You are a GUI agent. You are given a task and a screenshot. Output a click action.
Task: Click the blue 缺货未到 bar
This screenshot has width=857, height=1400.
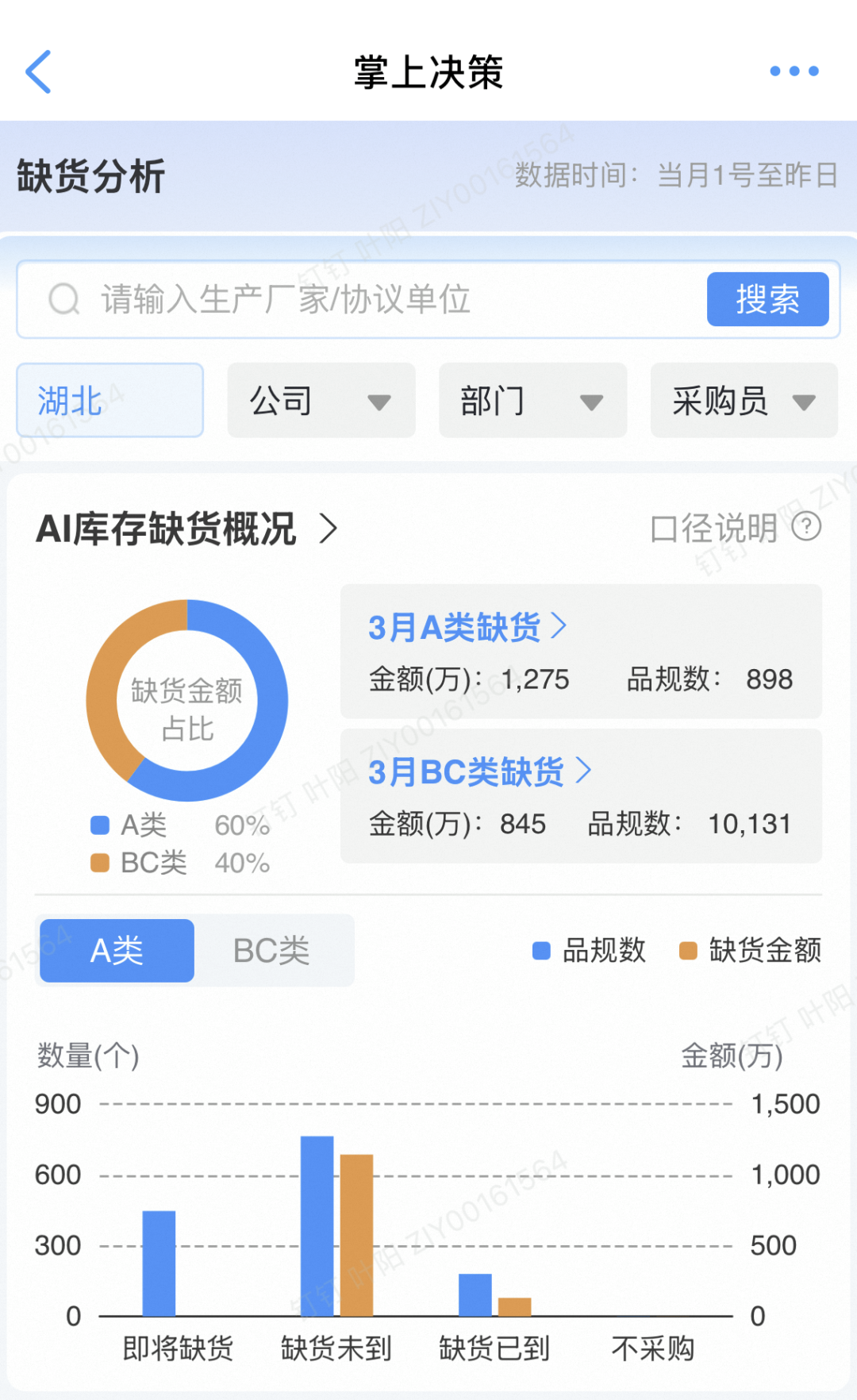pyautogui.click(x=317, y=1225)
